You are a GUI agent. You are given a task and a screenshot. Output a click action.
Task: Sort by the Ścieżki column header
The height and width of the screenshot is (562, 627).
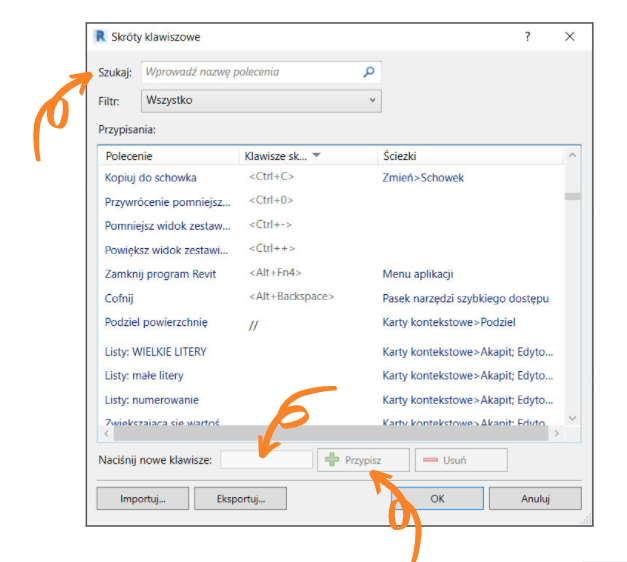tap(399, 157)
